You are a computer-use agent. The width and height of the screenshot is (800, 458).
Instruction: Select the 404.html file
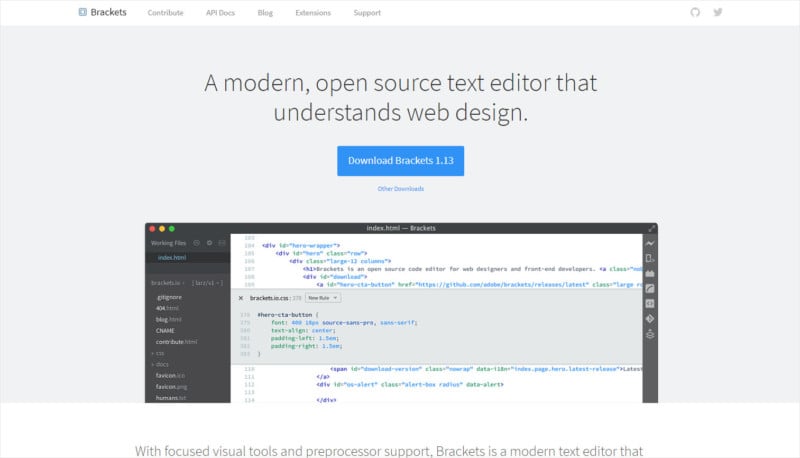point(167,309)
